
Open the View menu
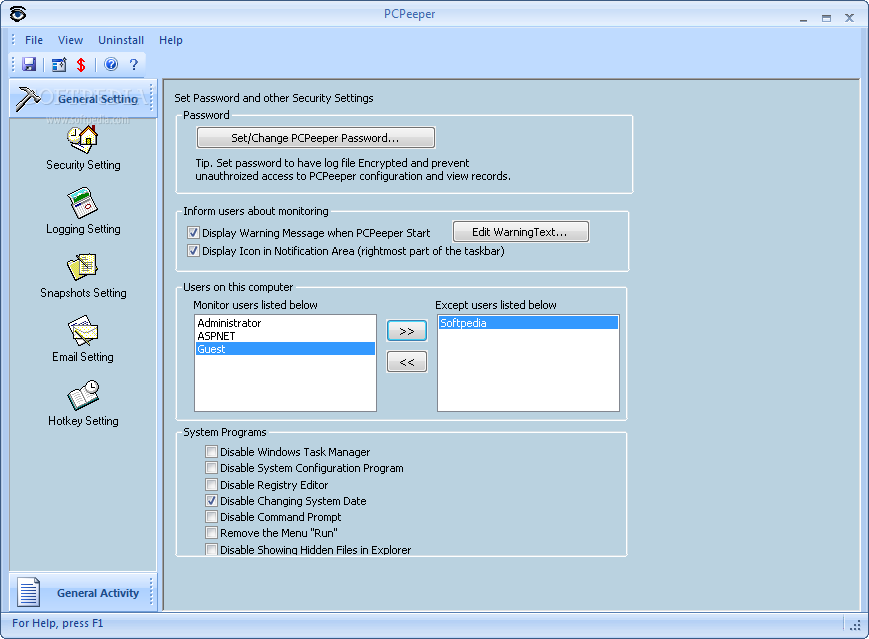point(70,40)
